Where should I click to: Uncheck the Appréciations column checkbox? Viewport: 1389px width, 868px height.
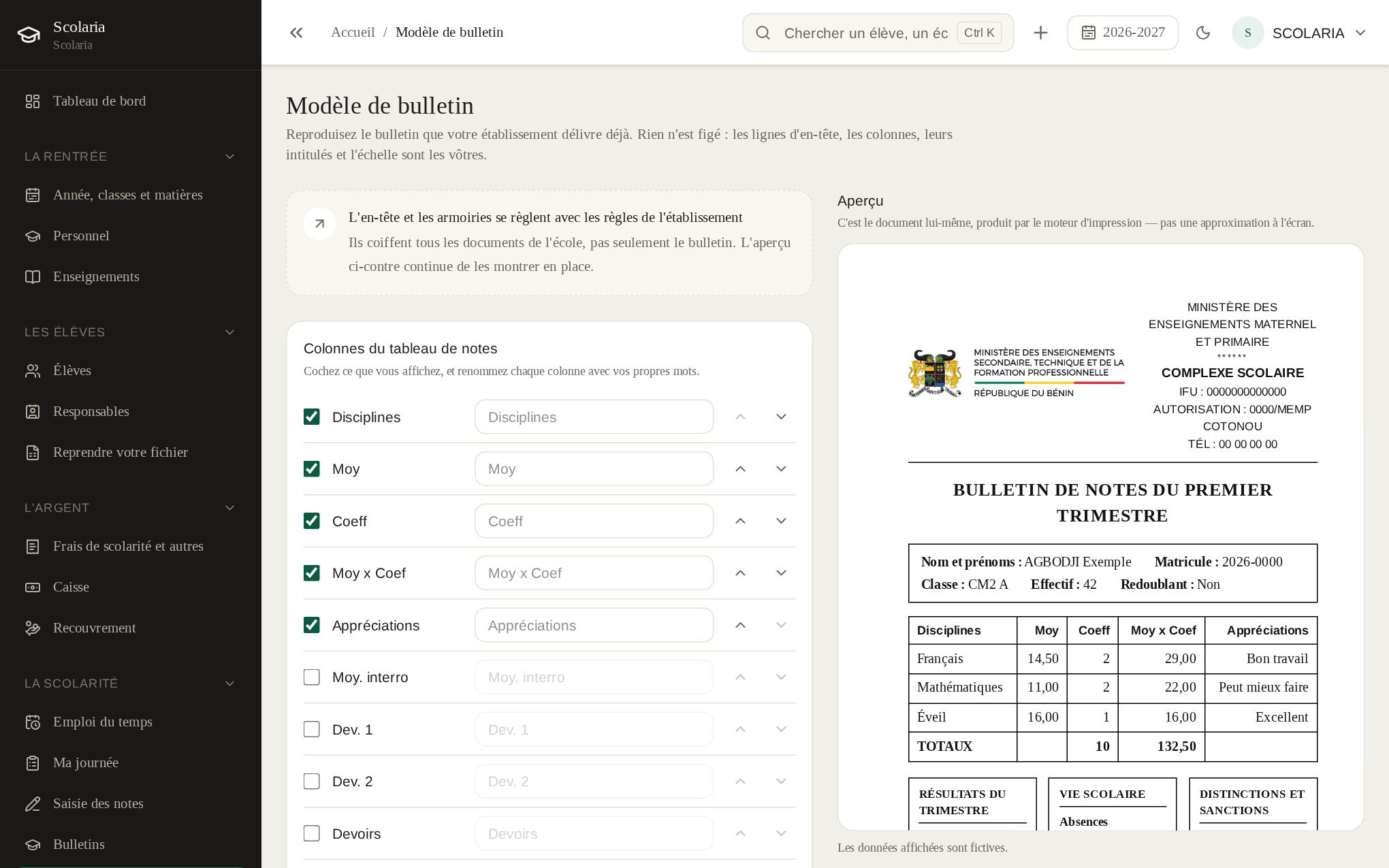(x=312, y=625)
